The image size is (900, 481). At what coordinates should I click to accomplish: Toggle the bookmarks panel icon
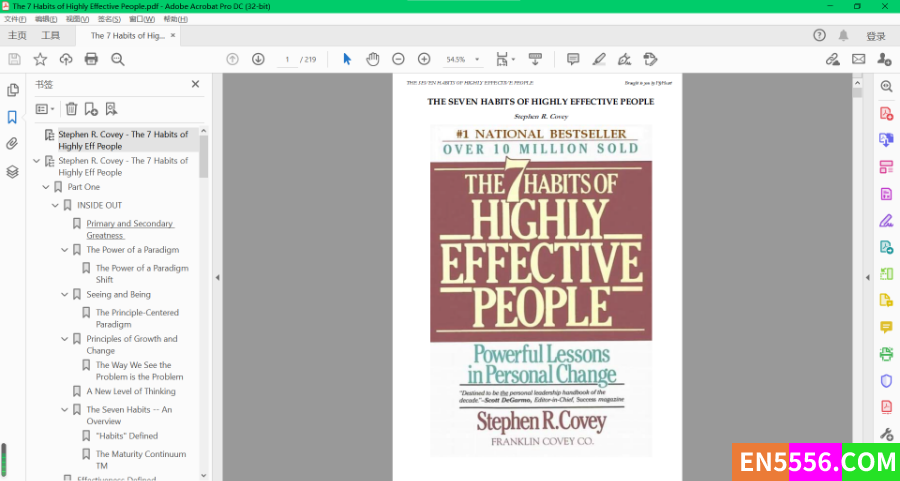[x=12, y=117]
